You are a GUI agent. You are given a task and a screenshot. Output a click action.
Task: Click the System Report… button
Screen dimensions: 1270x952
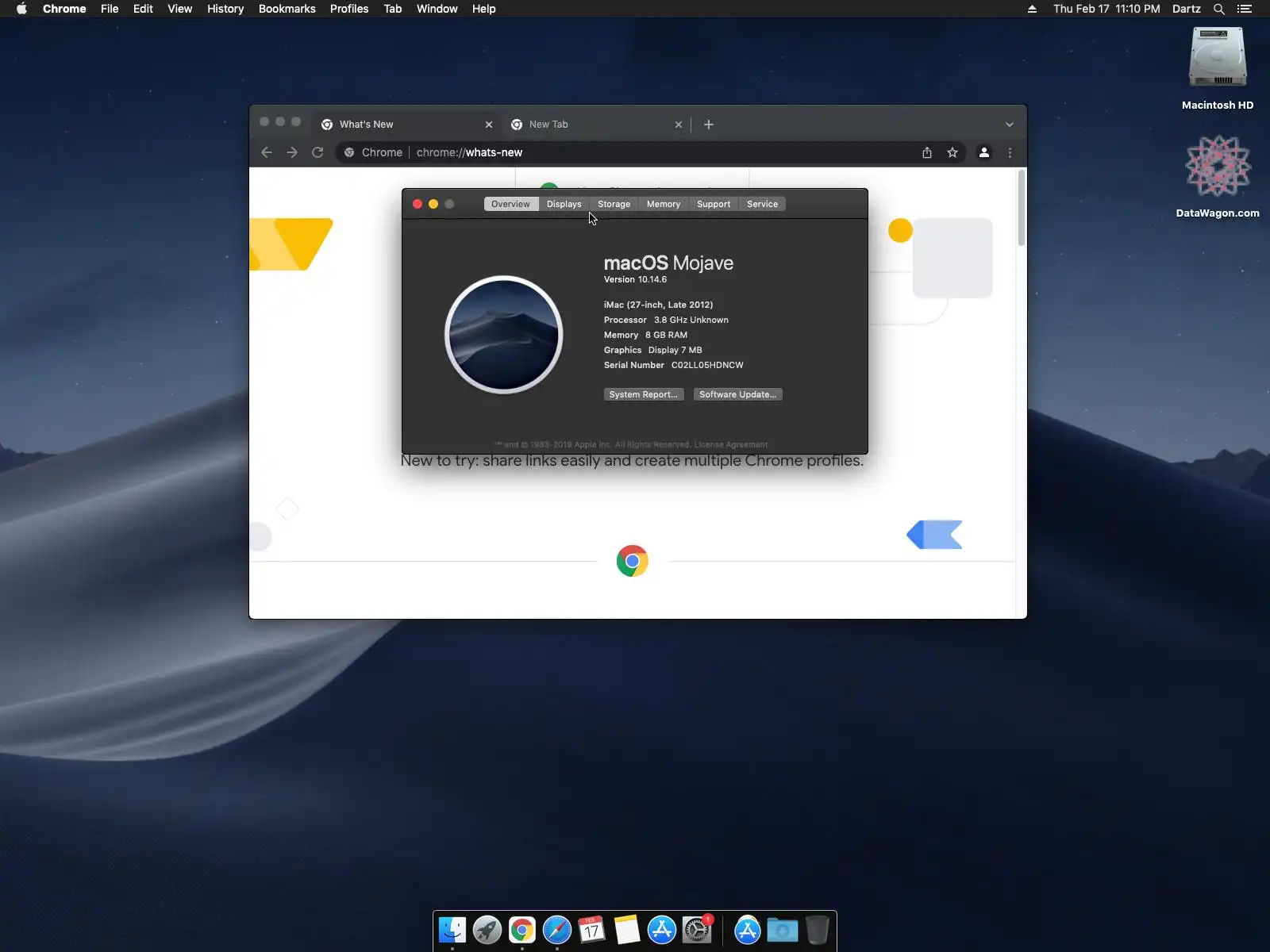(644, 394)
